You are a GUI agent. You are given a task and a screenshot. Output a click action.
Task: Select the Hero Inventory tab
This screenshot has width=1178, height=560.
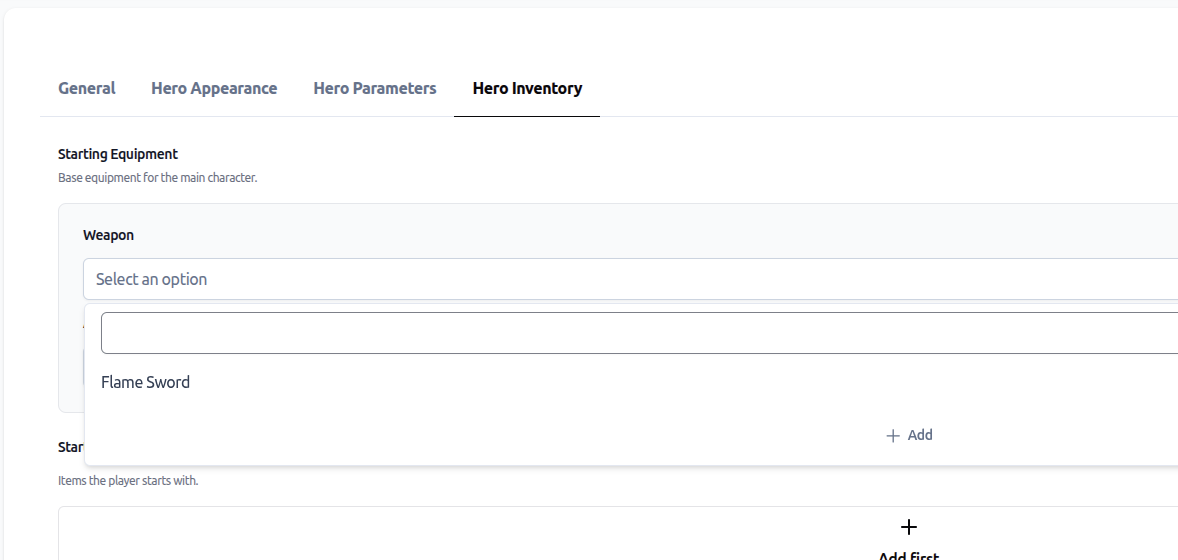point(527,88)
